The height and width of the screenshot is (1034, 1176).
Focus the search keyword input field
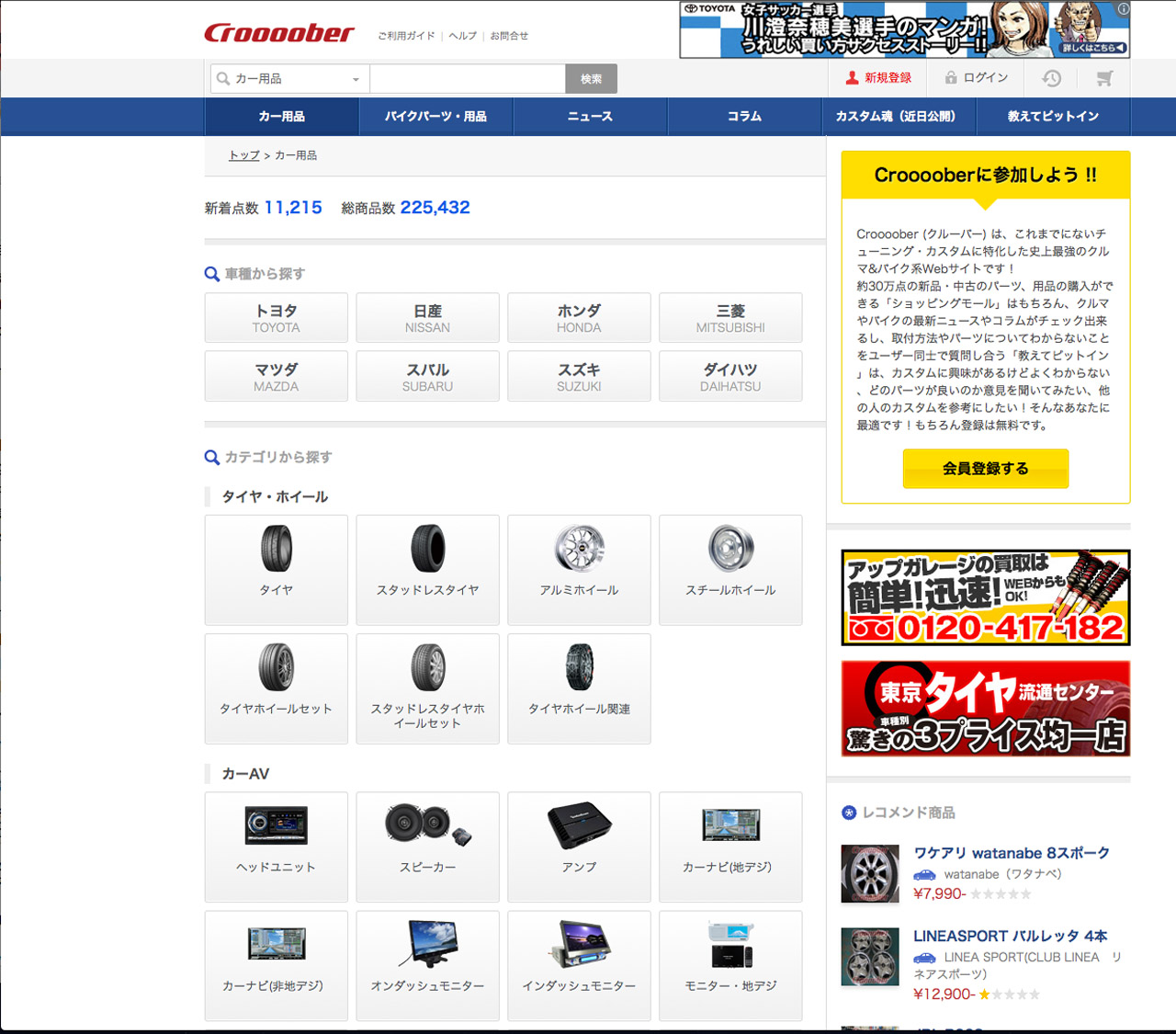[468, 79]
